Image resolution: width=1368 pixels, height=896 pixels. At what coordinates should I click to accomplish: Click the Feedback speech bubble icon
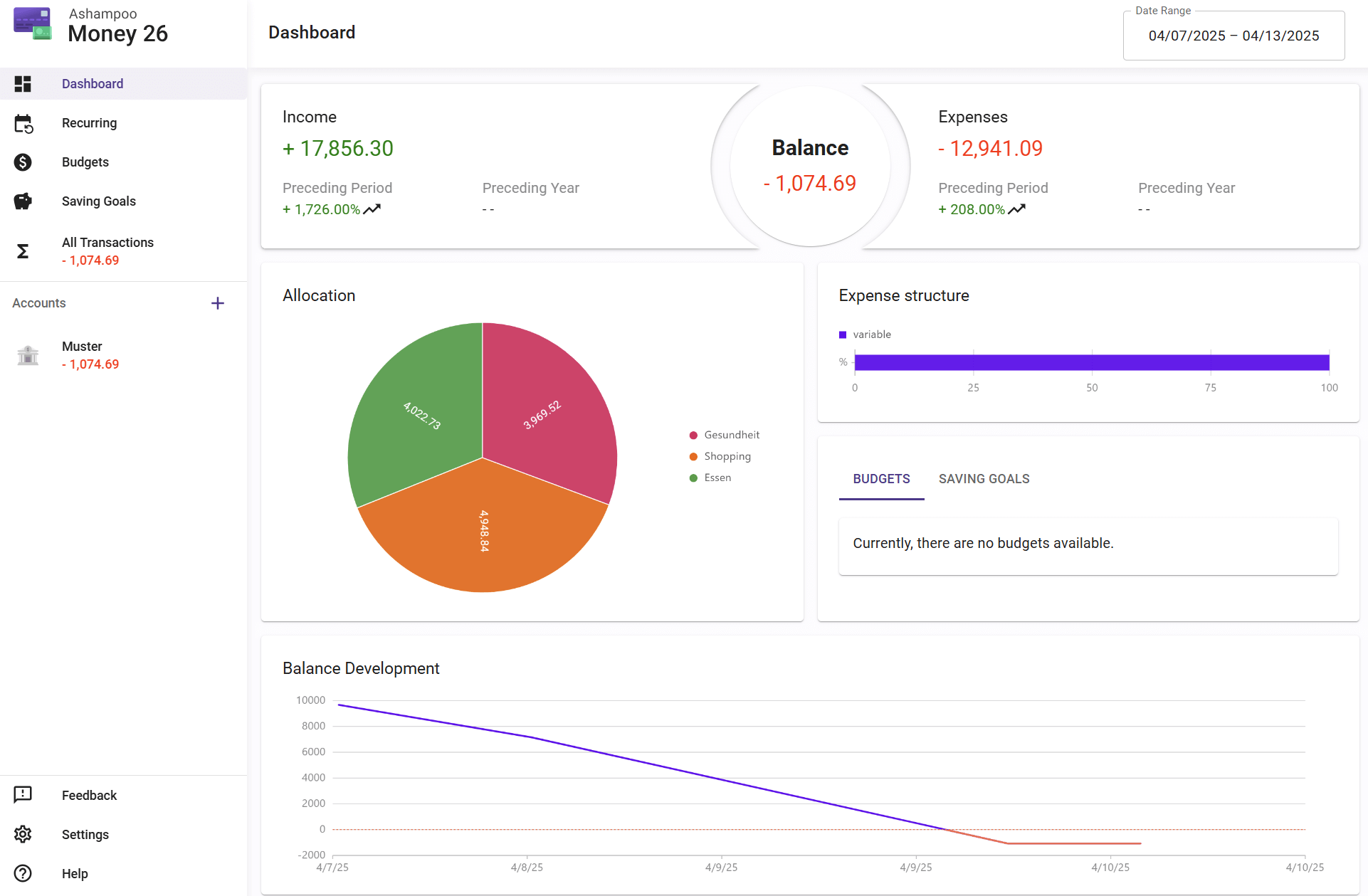(23, 794)
